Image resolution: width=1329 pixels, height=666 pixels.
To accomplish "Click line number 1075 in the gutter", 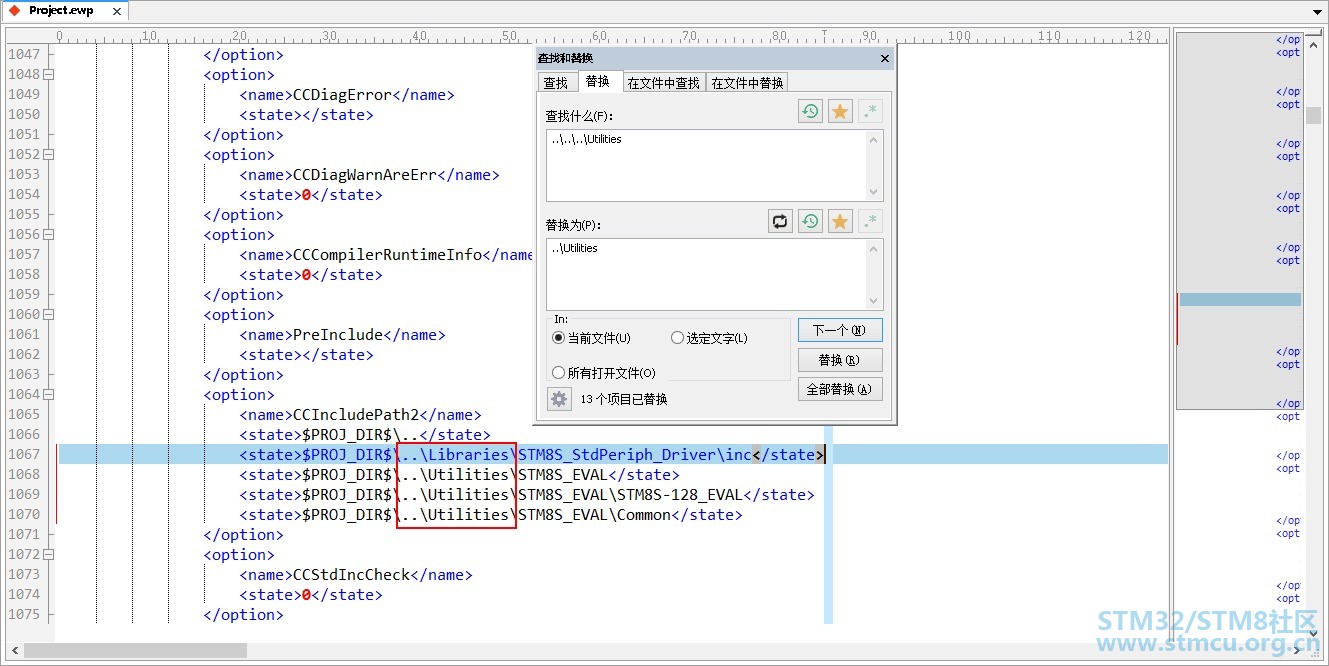I will [x=24, y=615].
